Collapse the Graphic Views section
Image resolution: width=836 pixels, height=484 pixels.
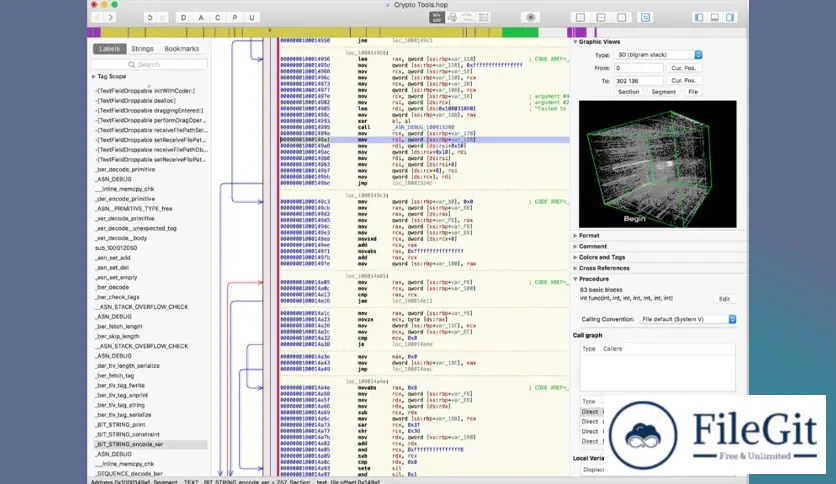click(x=575, y=42)
